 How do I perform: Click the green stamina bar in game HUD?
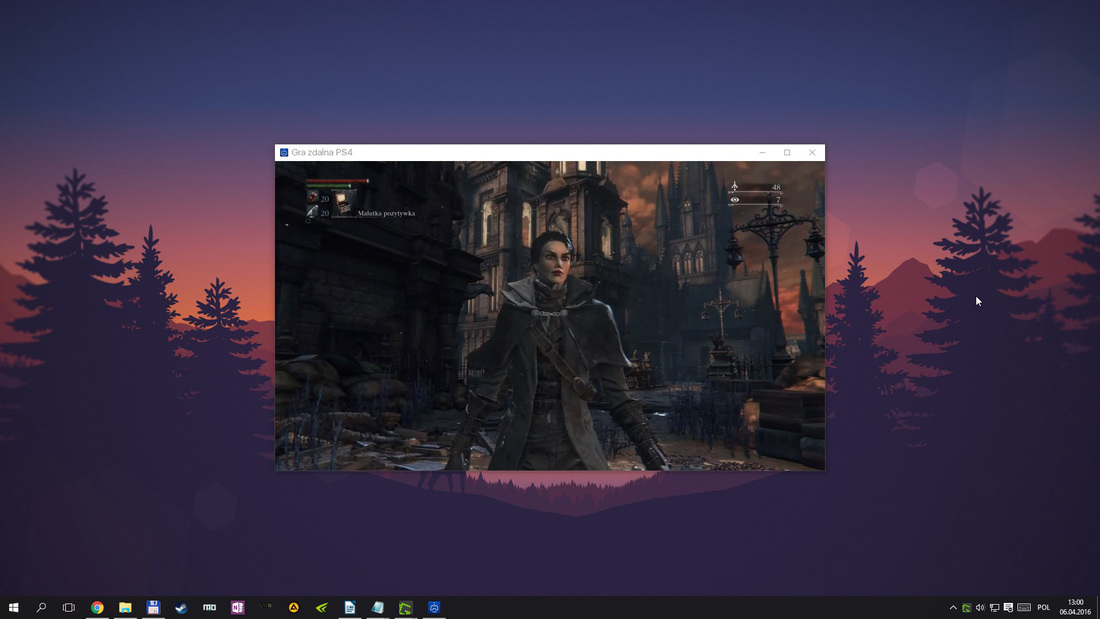329,186
